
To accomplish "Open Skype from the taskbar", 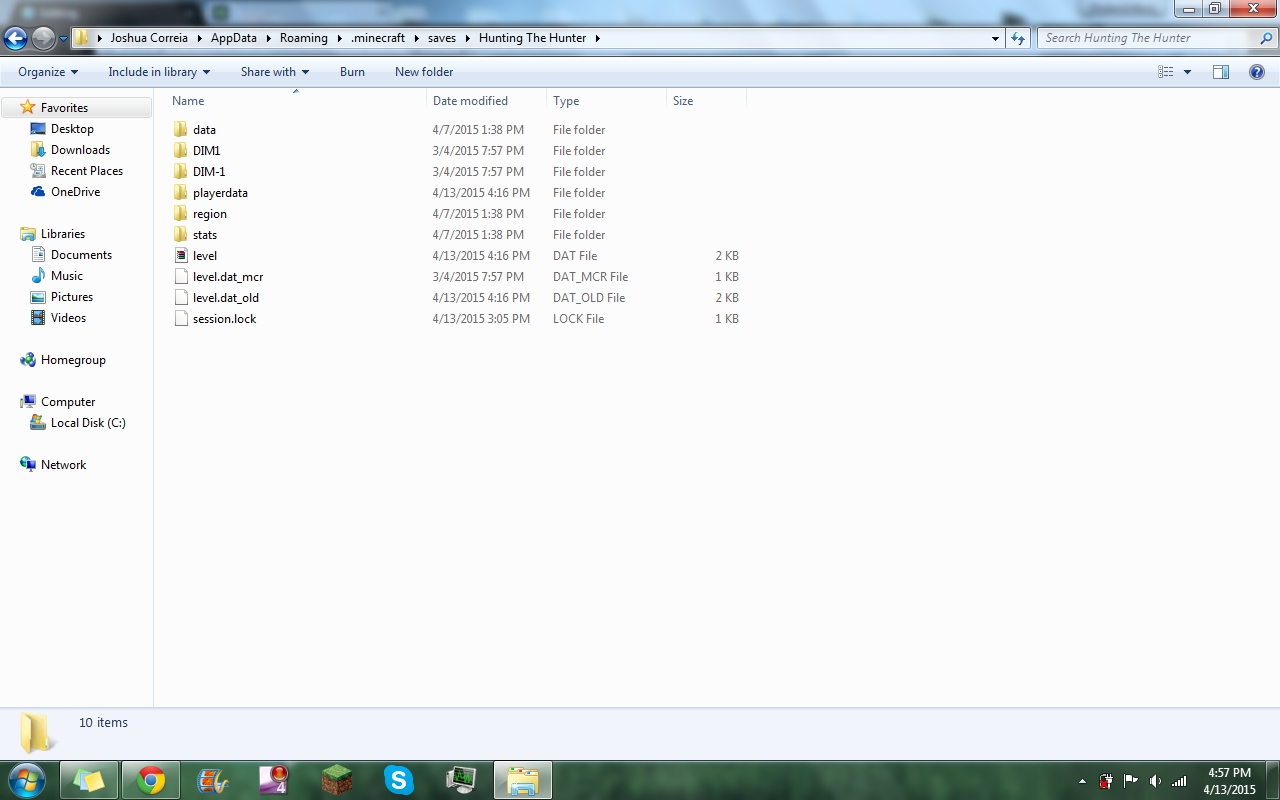I will [399, 780].
